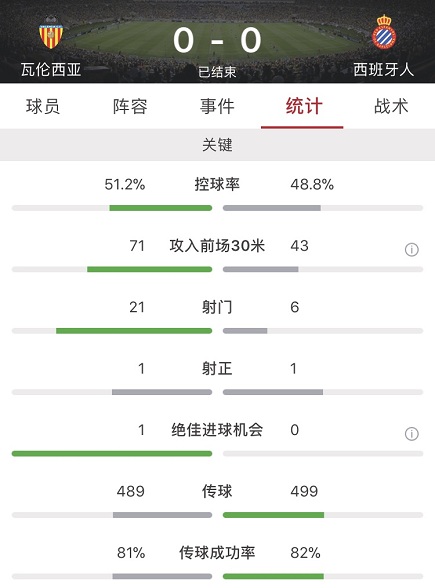The width and height of the screenshot is (435, 588).
Task: Open info icon for 攻入前场30米
Action: pos(412,249)
